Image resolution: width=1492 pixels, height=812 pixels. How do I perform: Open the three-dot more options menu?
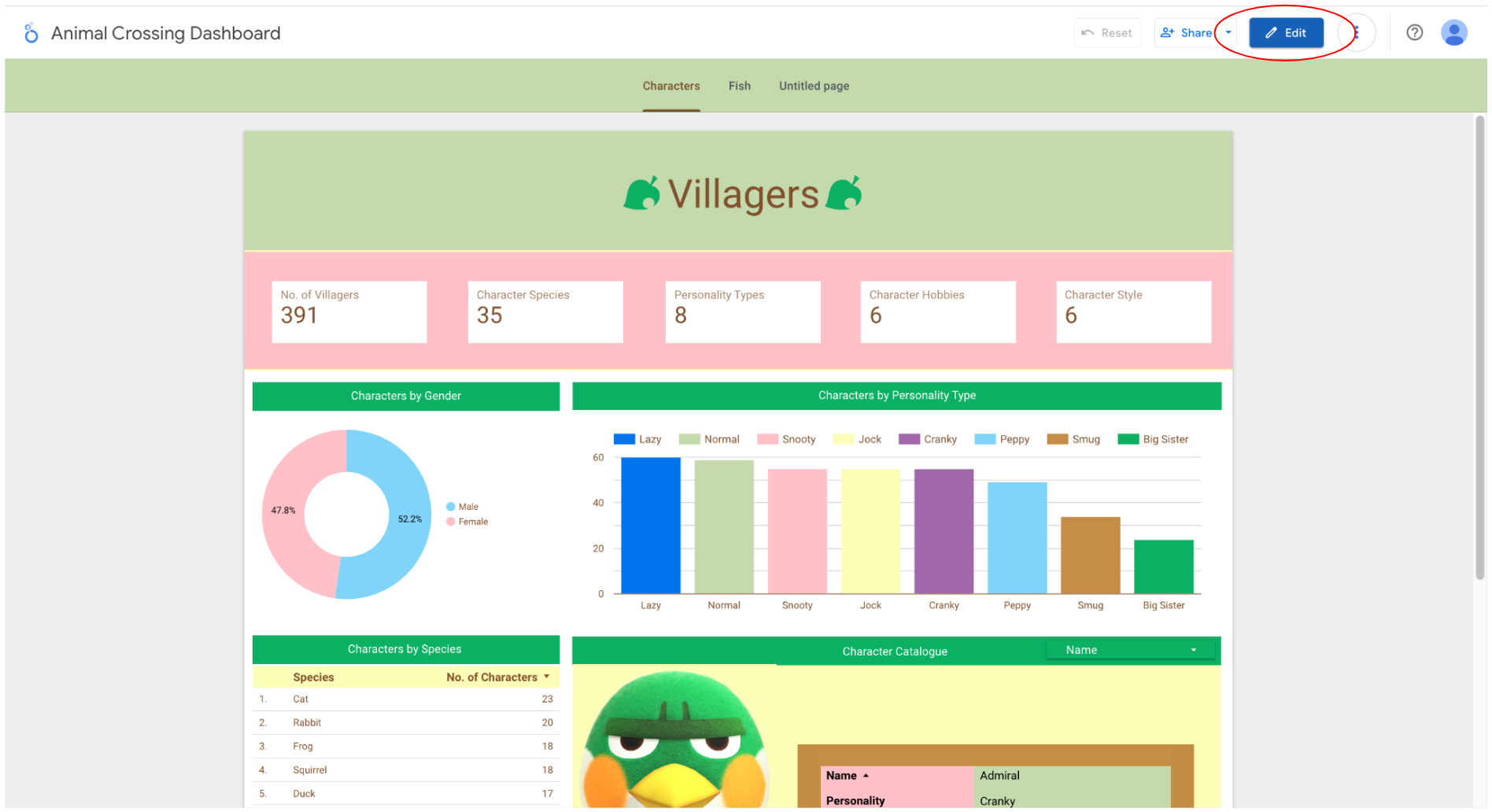tap(1357, 33)
